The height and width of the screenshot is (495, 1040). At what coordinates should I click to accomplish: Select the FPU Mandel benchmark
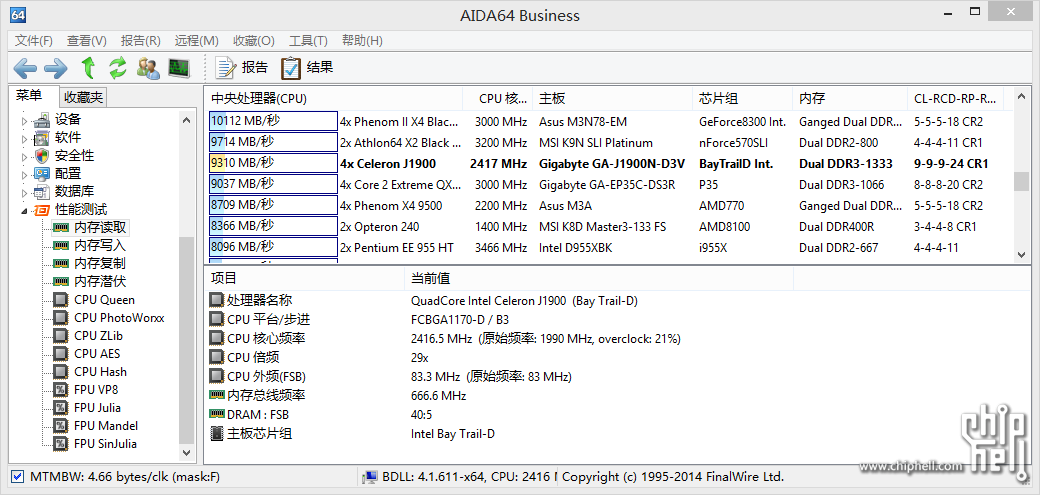click(x=106, y=425)
